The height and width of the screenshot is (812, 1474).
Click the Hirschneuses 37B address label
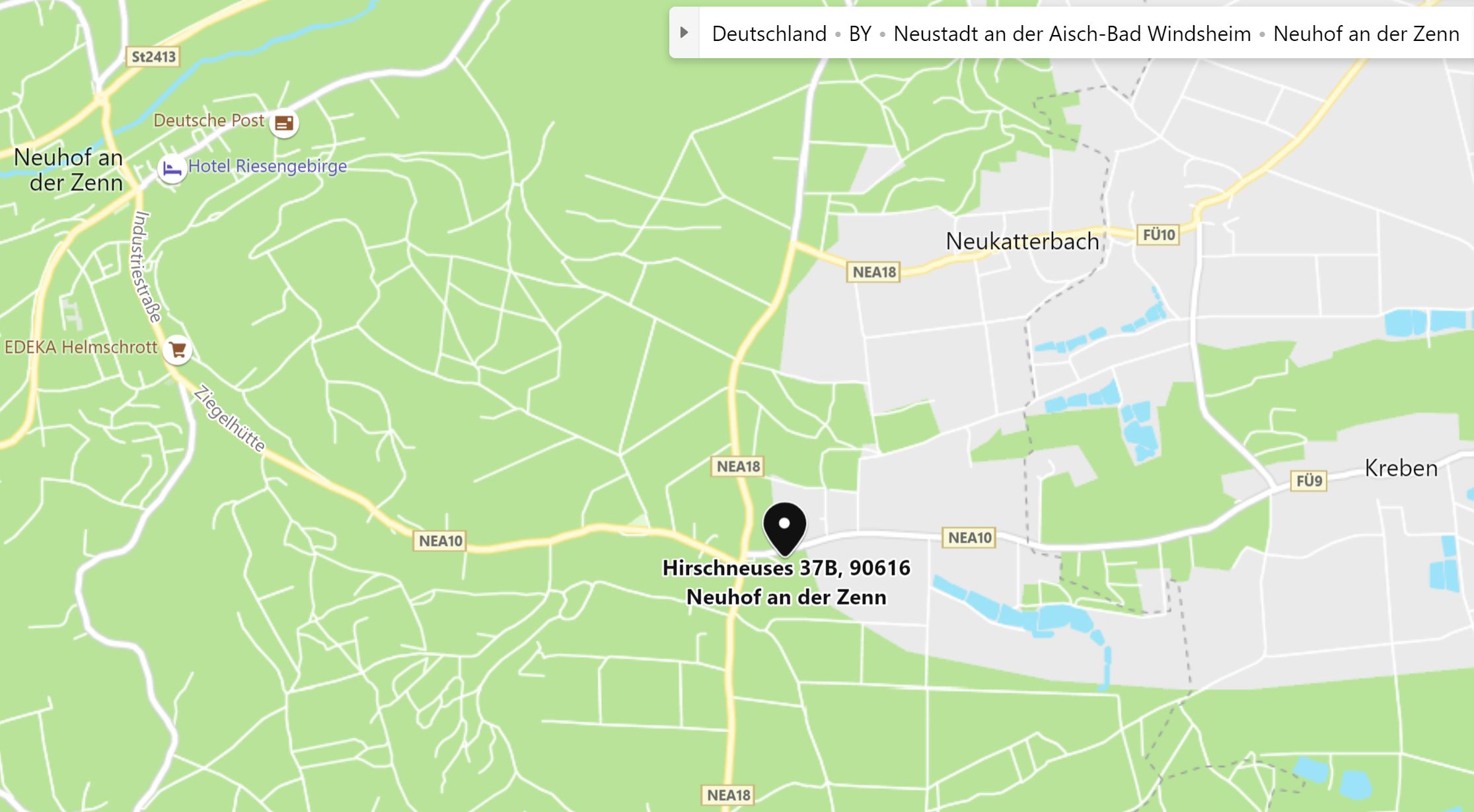pyautogui.click(x=786, y=582)
